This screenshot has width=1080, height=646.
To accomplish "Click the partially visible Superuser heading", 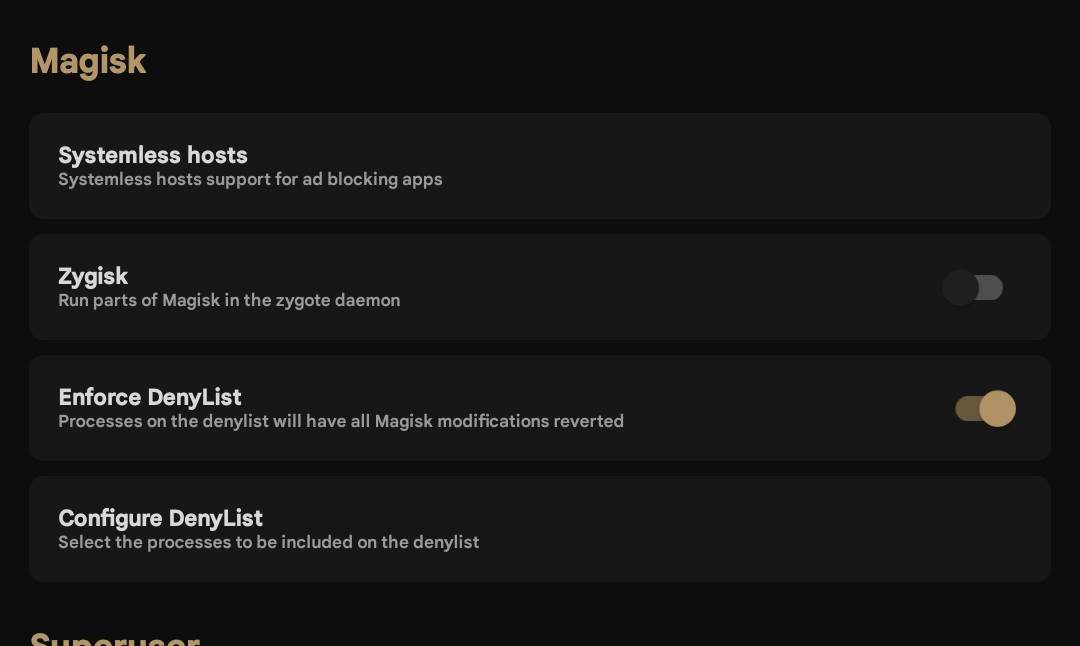I will click(115, 637).
